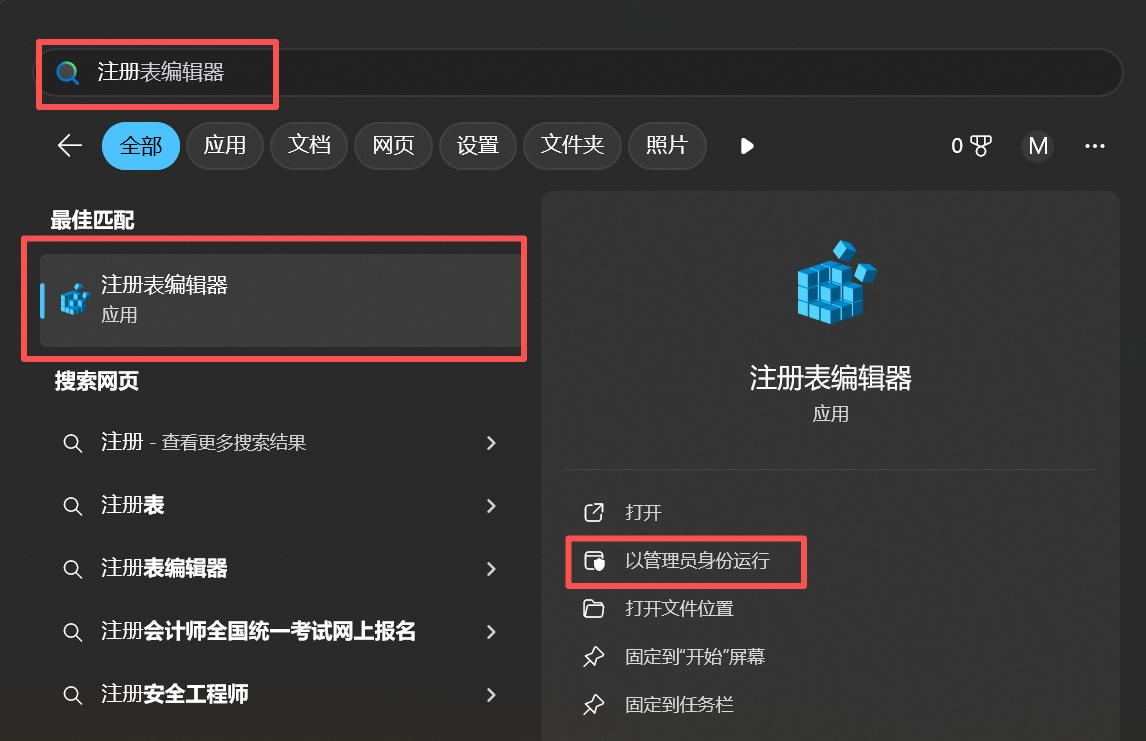1146x741 pixels.
Task: Click the large Registry Editor cube icon
Action: tap(835, 282)
